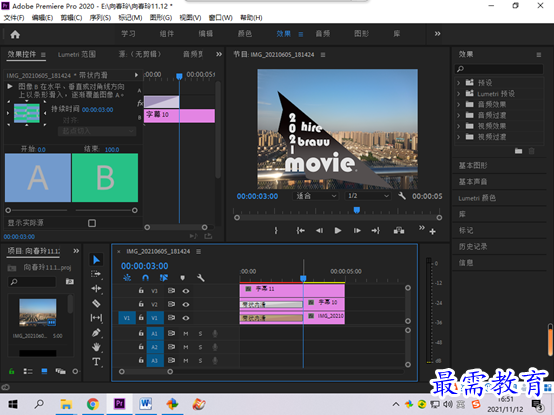Switch Project panel to icon view
554x415 pixels.
coord(44,371)
